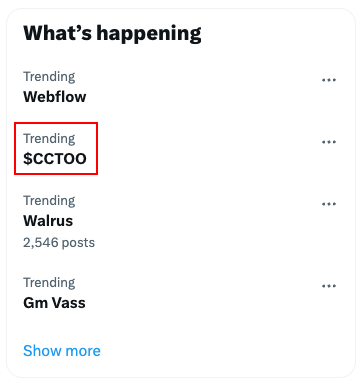The image size is (363, 385).
Task: Click the Trending label above $CCTOO
Action: [49, 139]
